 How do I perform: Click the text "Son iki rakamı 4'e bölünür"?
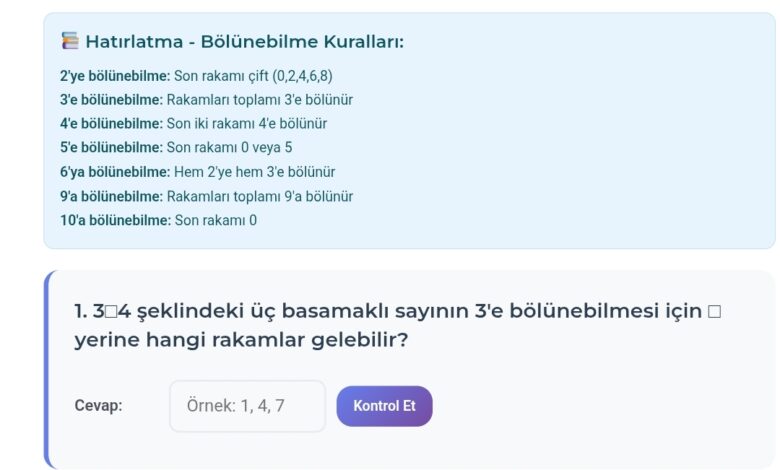tap(247, 124)
